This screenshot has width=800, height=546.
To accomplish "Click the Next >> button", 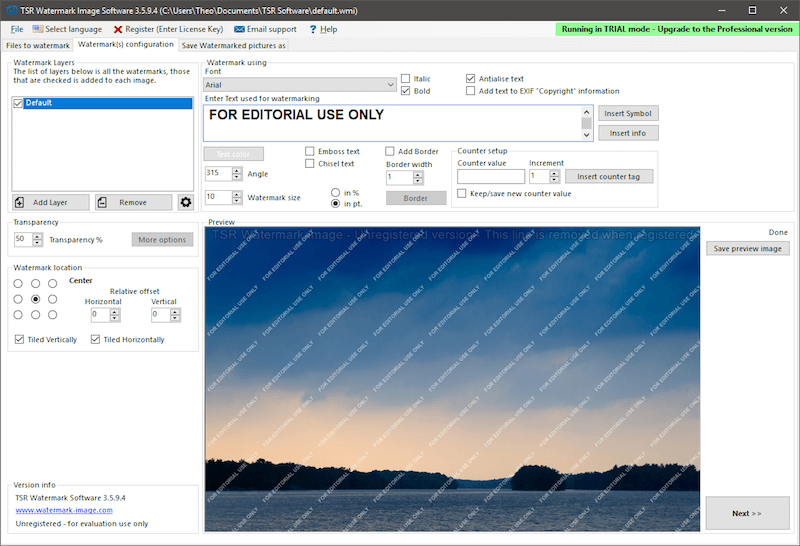I will pyautogui.click(x=747, y=513).
